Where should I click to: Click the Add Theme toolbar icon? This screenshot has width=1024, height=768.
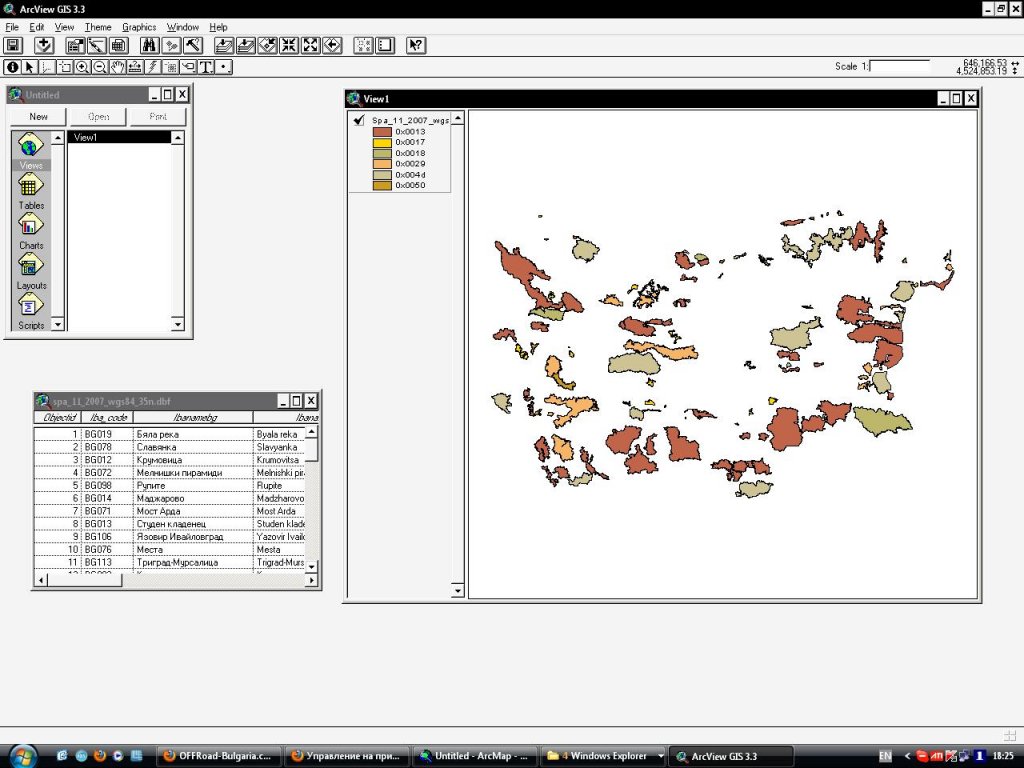[43, 45]
